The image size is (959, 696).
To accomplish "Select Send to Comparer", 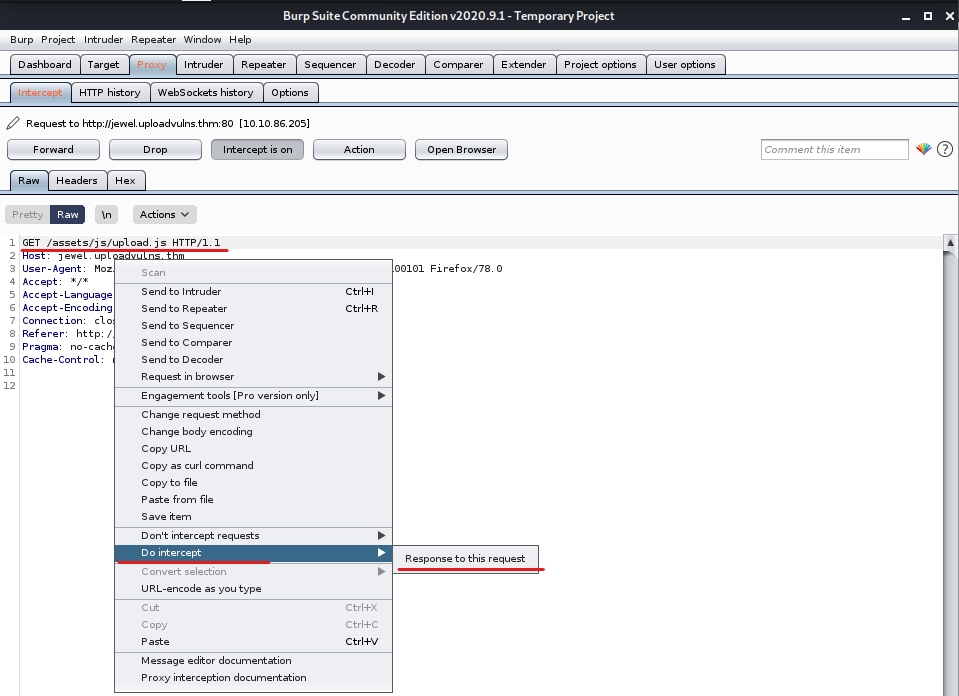I will 253,342.
